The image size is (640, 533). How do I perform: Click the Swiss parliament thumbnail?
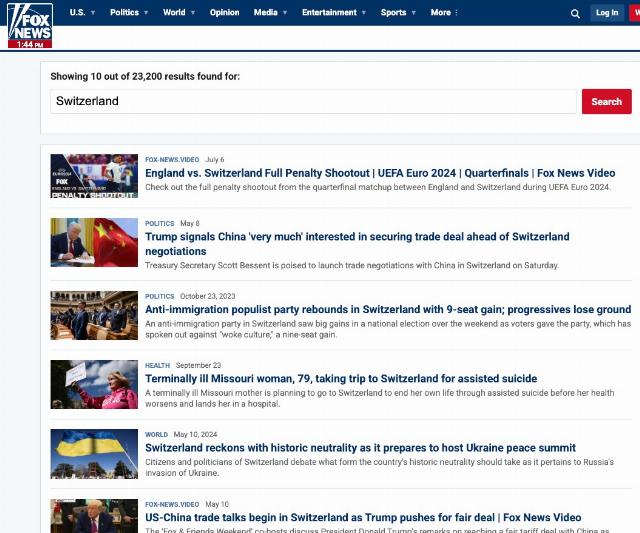(x=94, y=315)
